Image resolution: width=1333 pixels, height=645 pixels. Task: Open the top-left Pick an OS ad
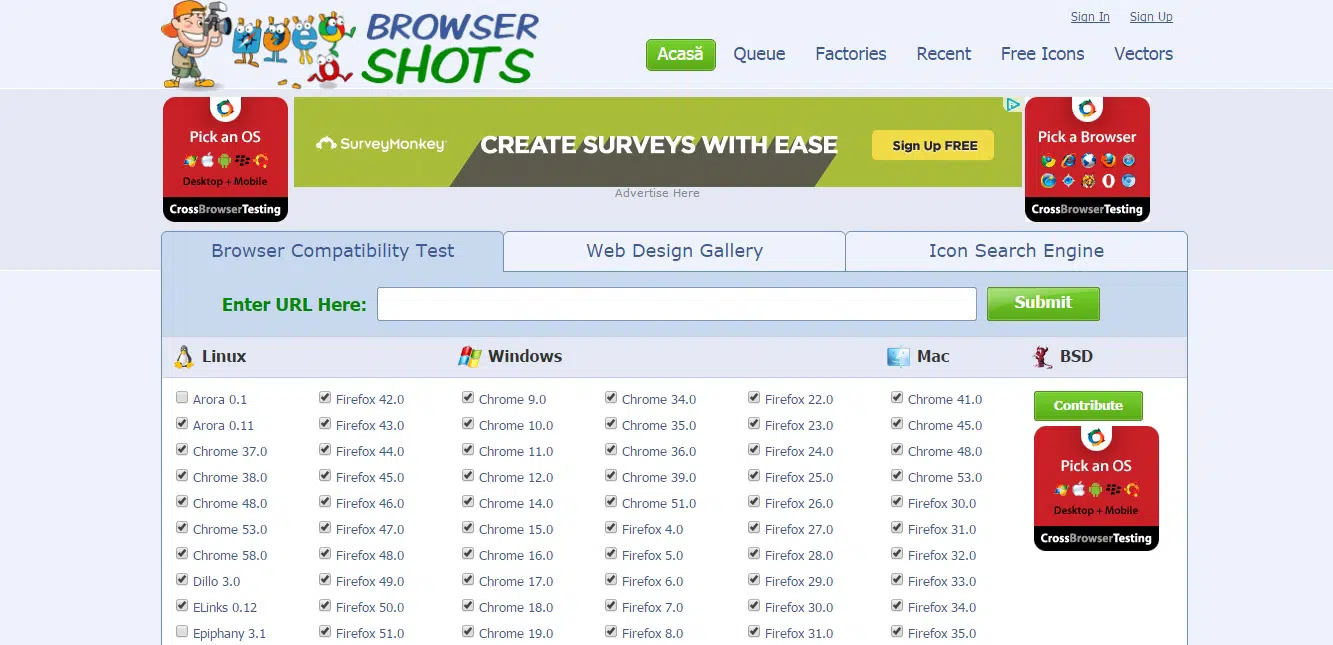[x=225, y=159]
